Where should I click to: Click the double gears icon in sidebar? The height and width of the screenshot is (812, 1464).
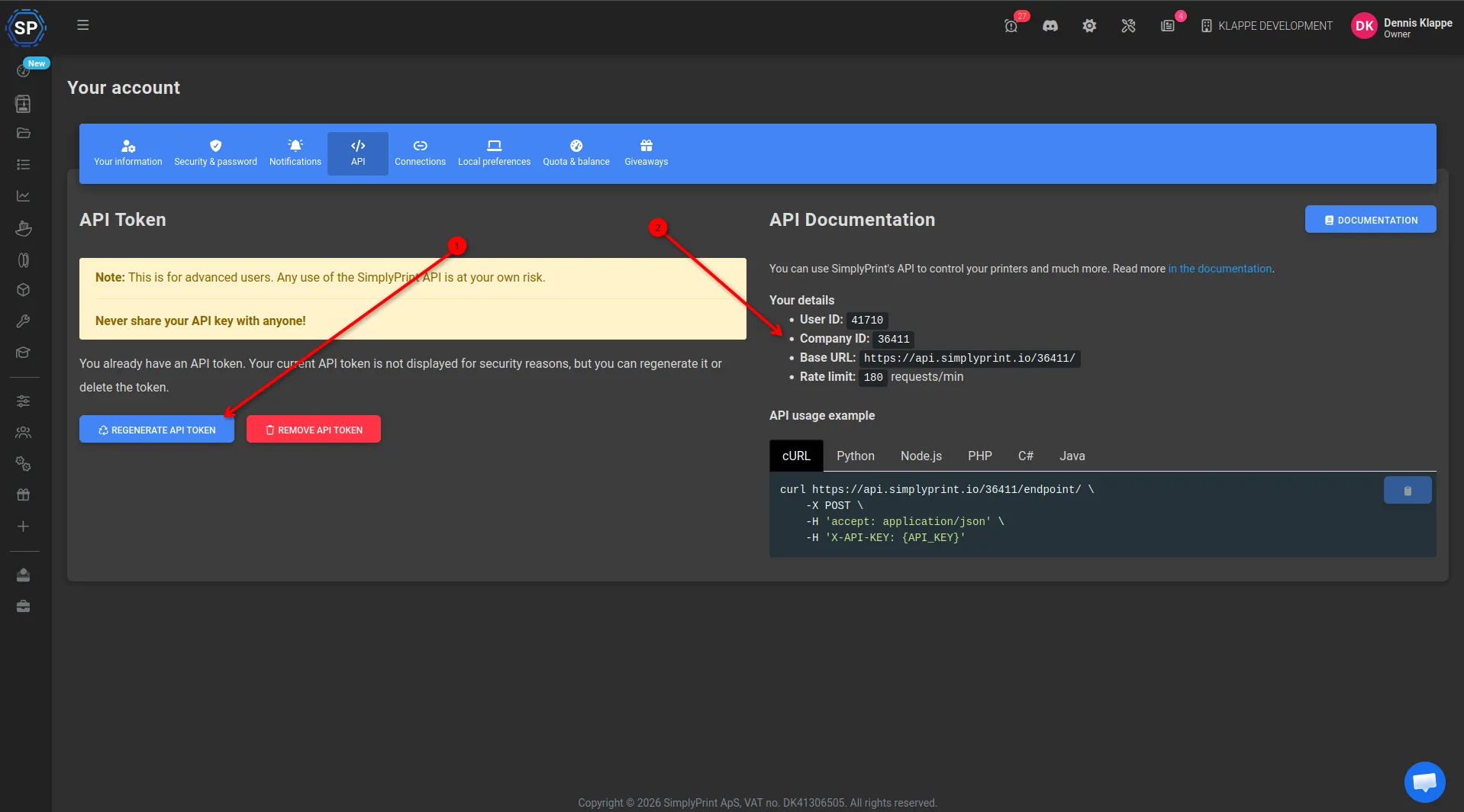coord(24,464)
